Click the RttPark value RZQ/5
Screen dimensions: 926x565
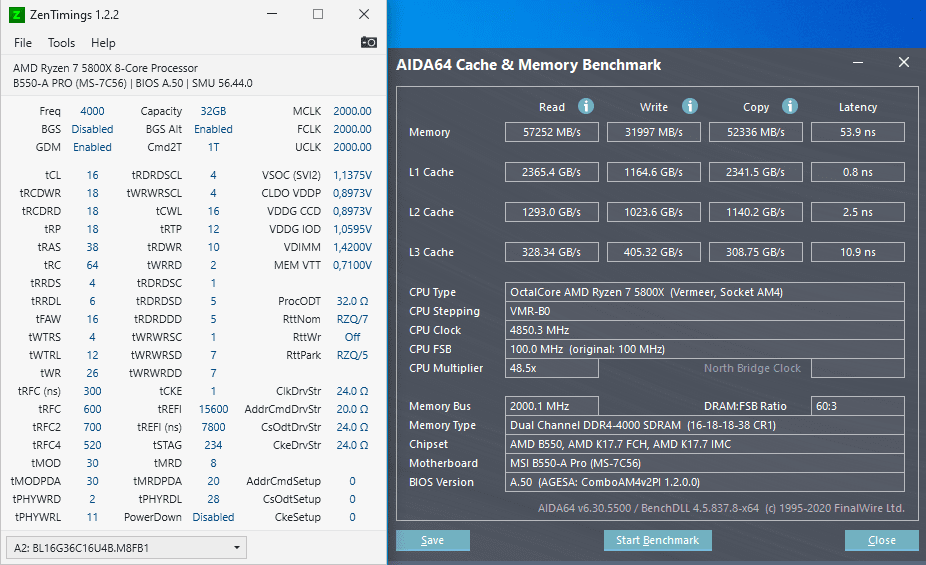352,355
